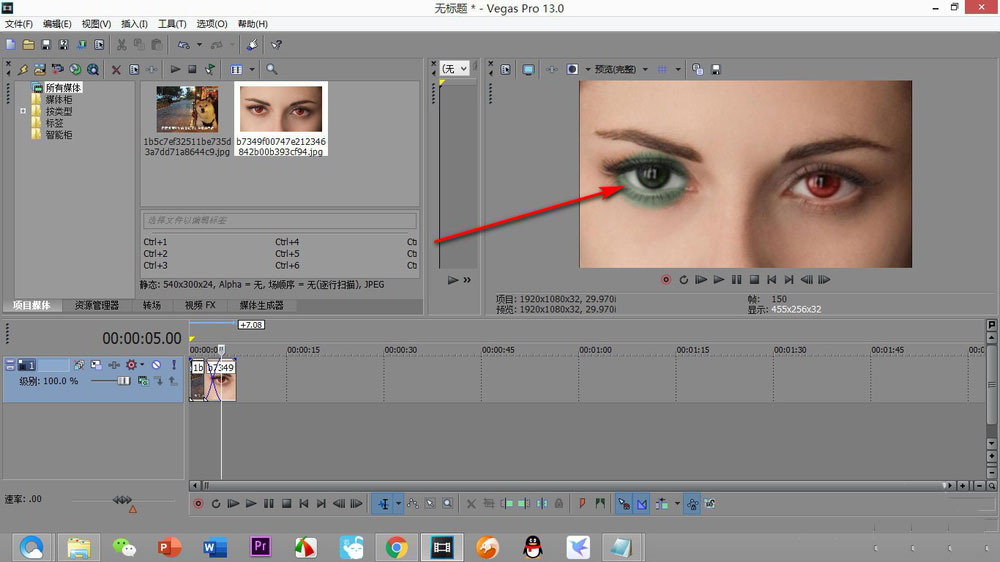Start media preview in Project Media toolbar

pos(175,70)
